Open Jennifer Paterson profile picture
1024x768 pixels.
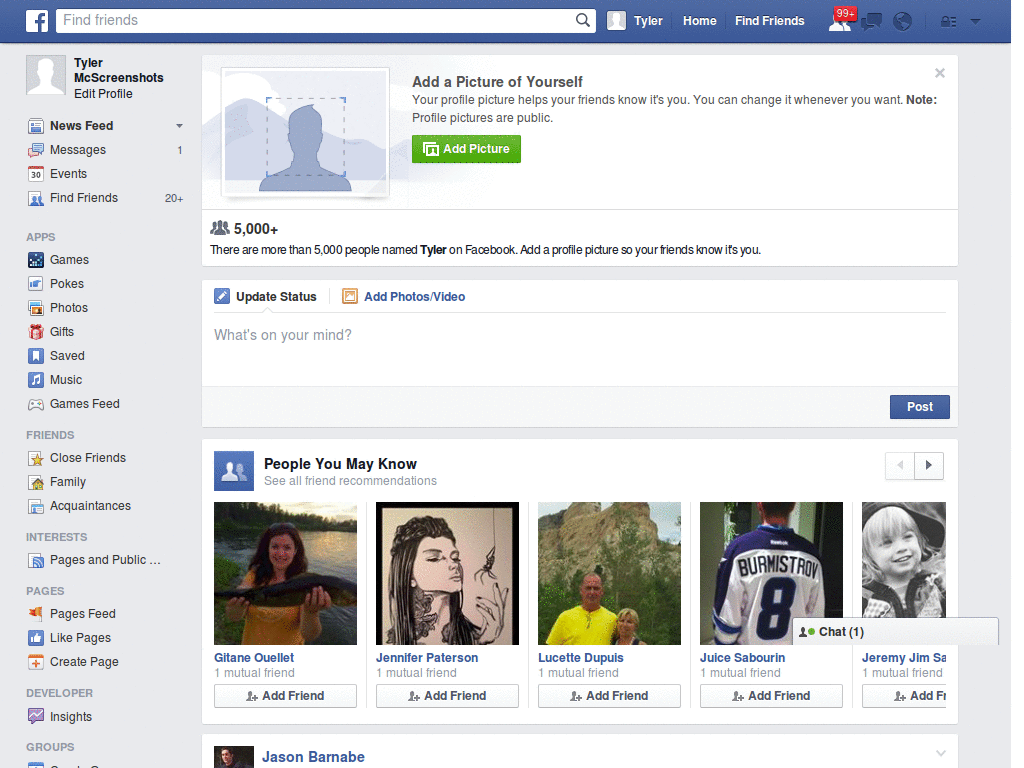tap(447, 573)
